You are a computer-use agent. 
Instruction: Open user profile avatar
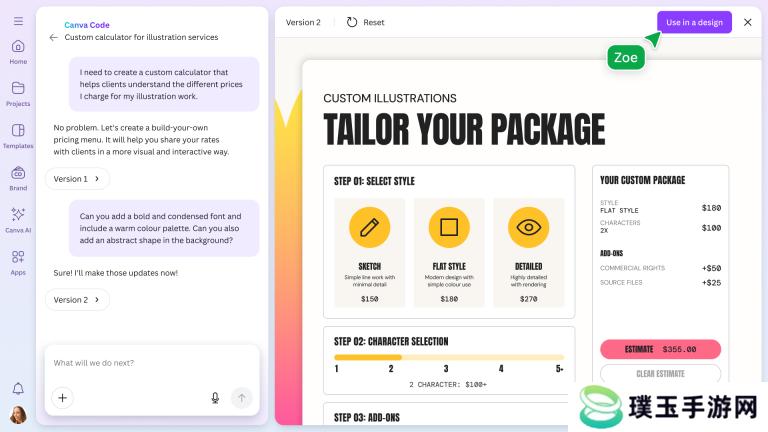pyautogui.click(x=18, y=415)
